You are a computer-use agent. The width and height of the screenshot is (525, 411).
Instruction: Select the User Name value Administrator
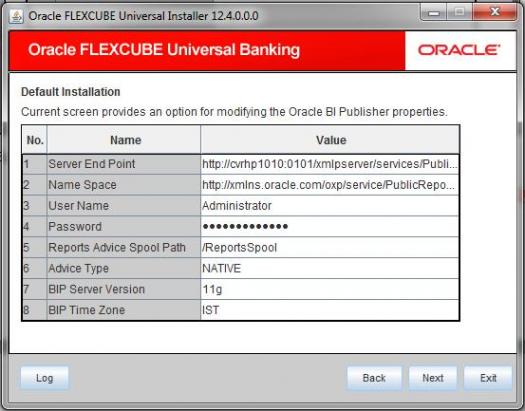click(x=329, y=206)
